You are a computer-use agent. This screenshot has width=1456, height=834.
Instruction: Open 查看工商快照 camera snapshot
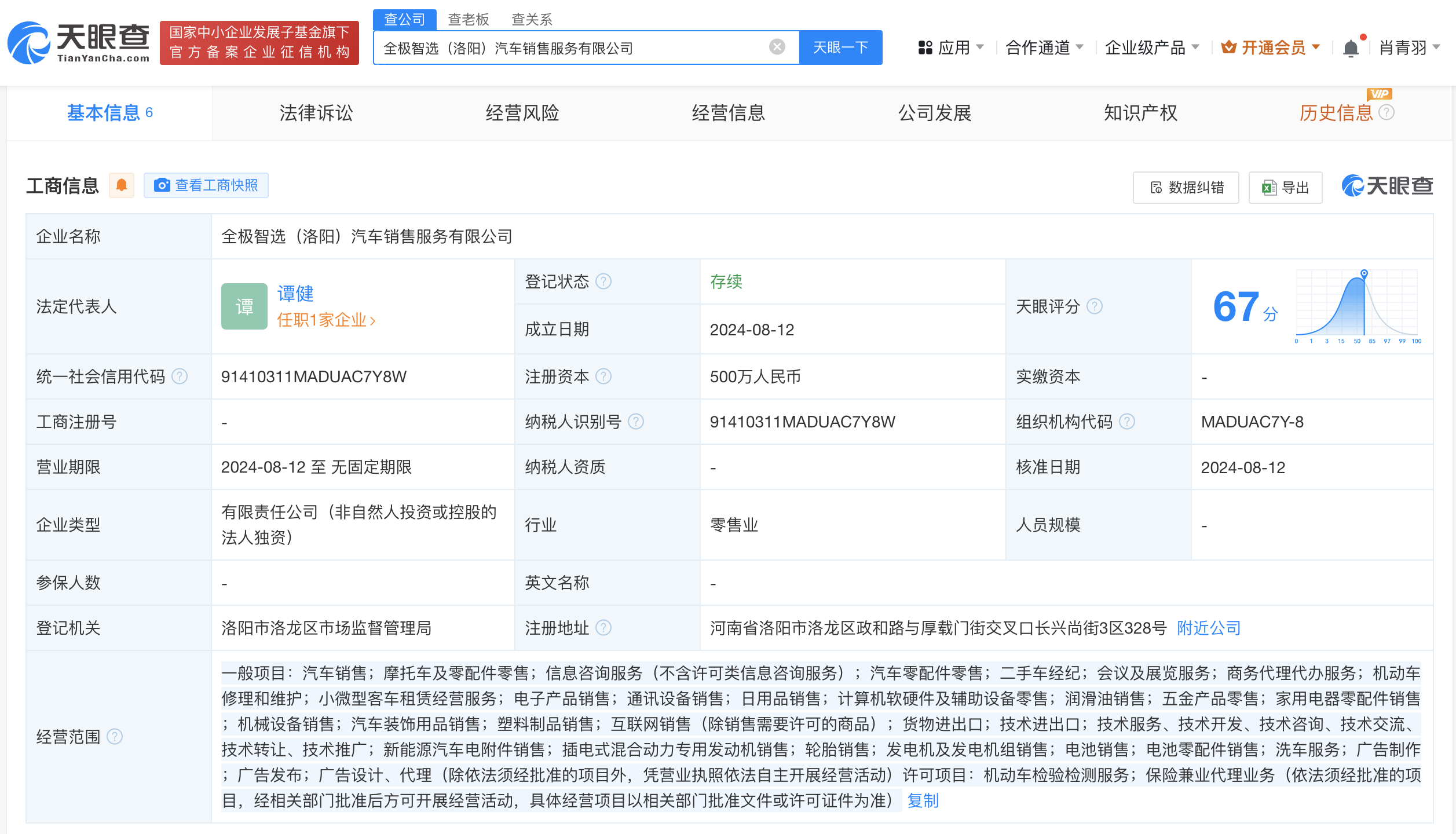[x=207, y=185]
